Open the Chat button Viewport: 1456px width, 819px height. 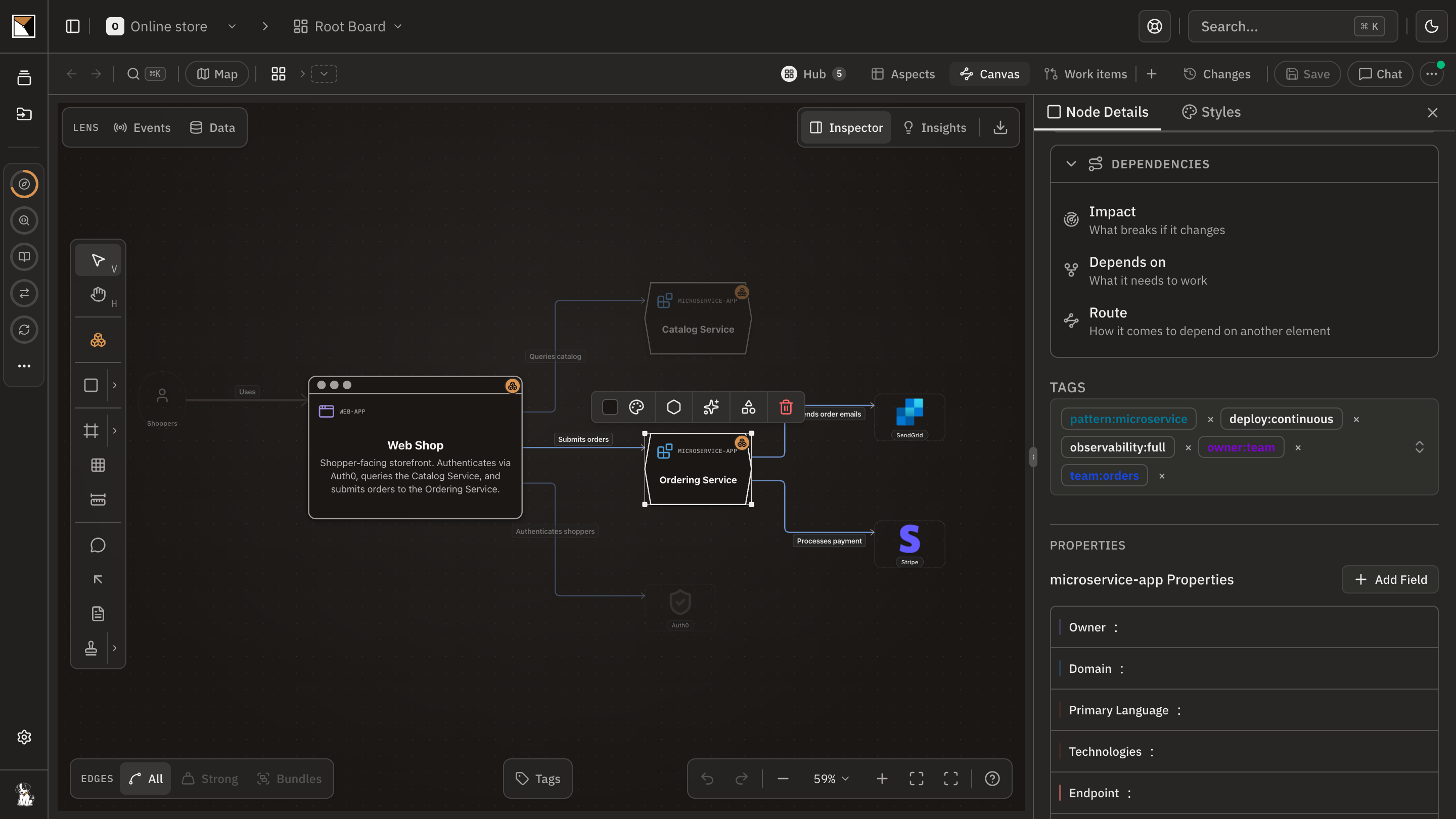coord(1380,74)
